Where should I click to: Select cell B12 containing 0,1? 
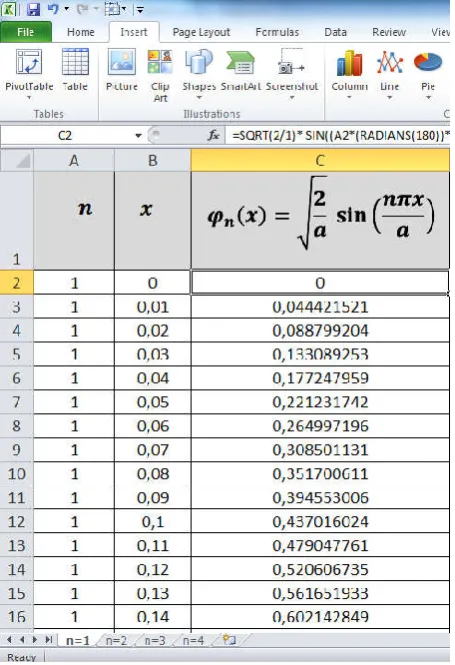153,521
